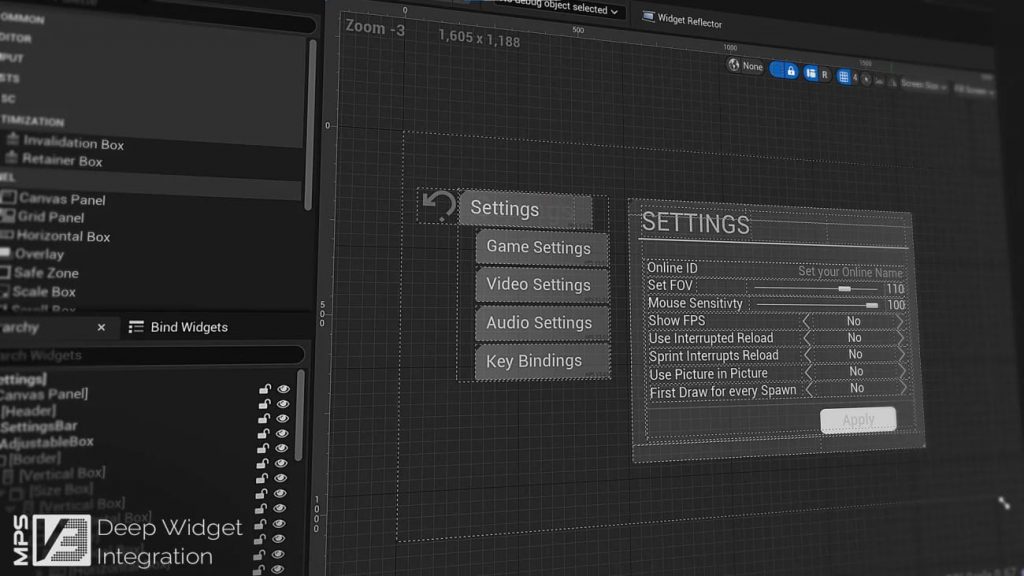Select Grid Panel in the palette
1024x576 pixels.
(x=43, y=217)
